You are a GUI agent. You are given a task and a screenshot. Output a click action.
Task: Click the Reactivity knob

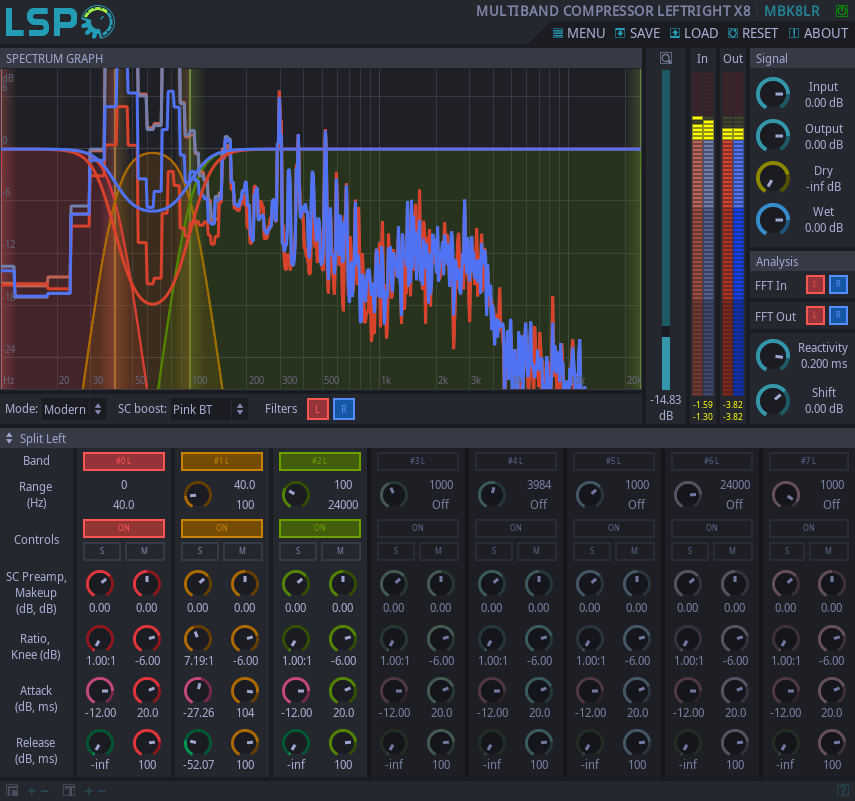point(773,356)
